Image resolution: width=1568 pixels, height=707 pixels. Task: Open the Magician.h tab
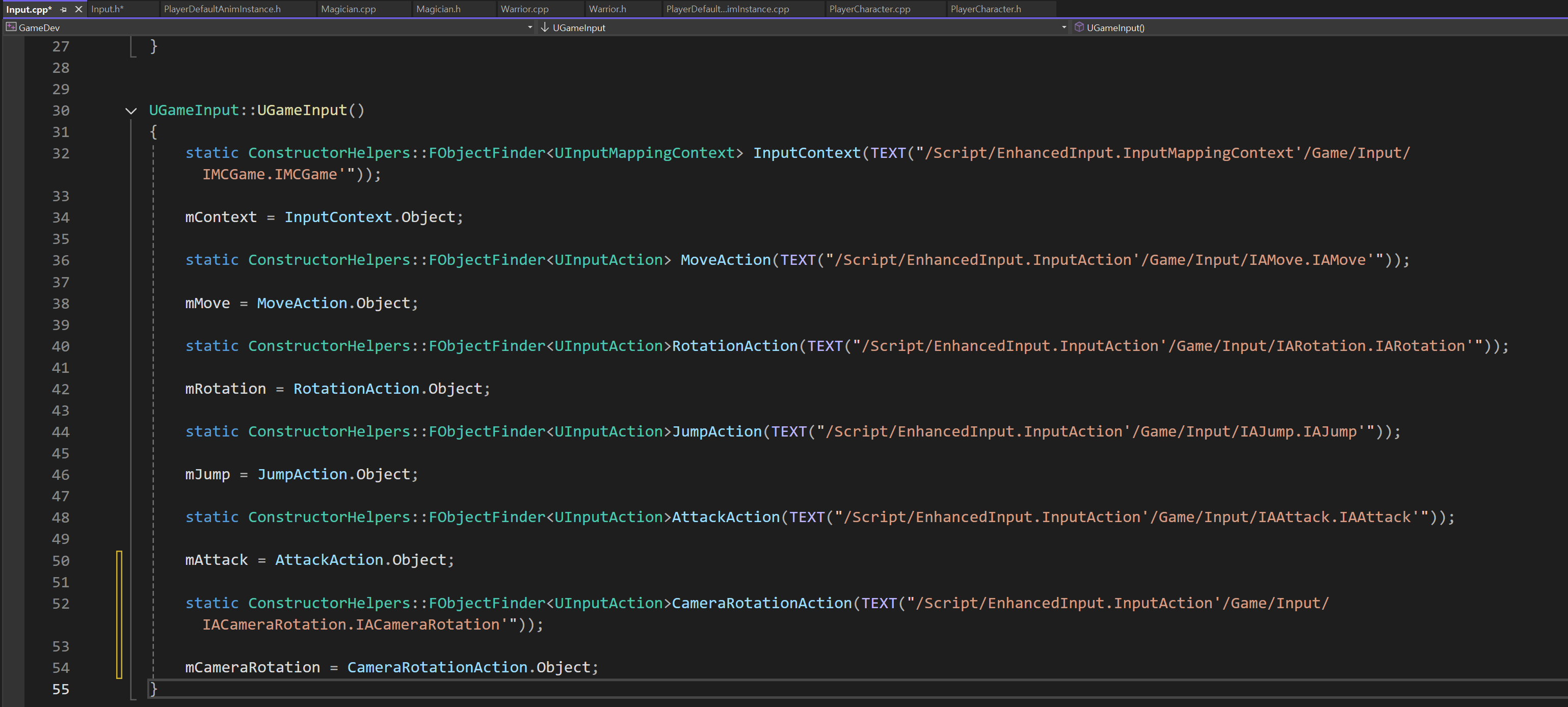click(x=438, y=9)
